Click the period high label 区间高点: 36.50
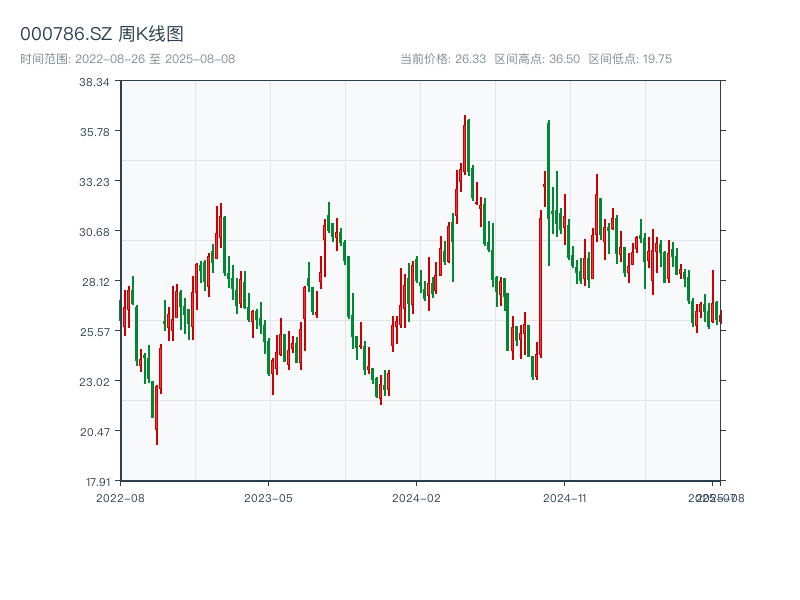The width and height of the screenshot is (800, 600). coord(537,59)
